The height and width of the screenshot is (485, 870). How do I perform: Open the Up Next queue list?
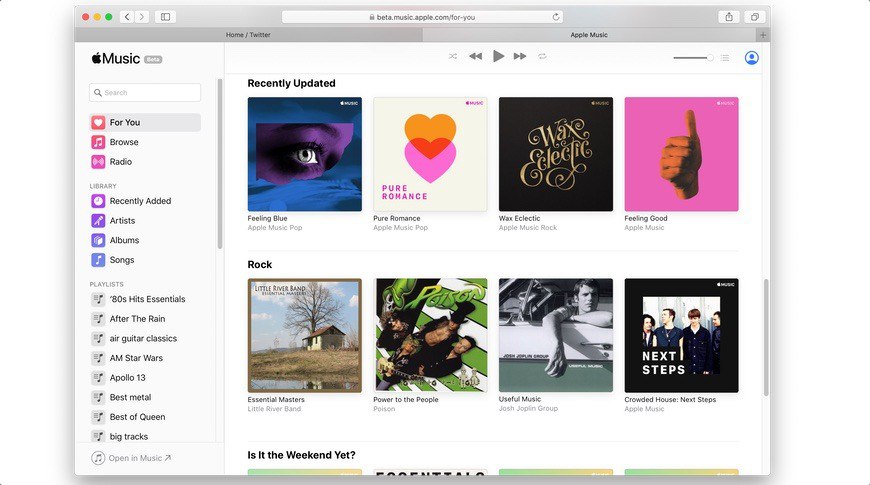(725, 58)
